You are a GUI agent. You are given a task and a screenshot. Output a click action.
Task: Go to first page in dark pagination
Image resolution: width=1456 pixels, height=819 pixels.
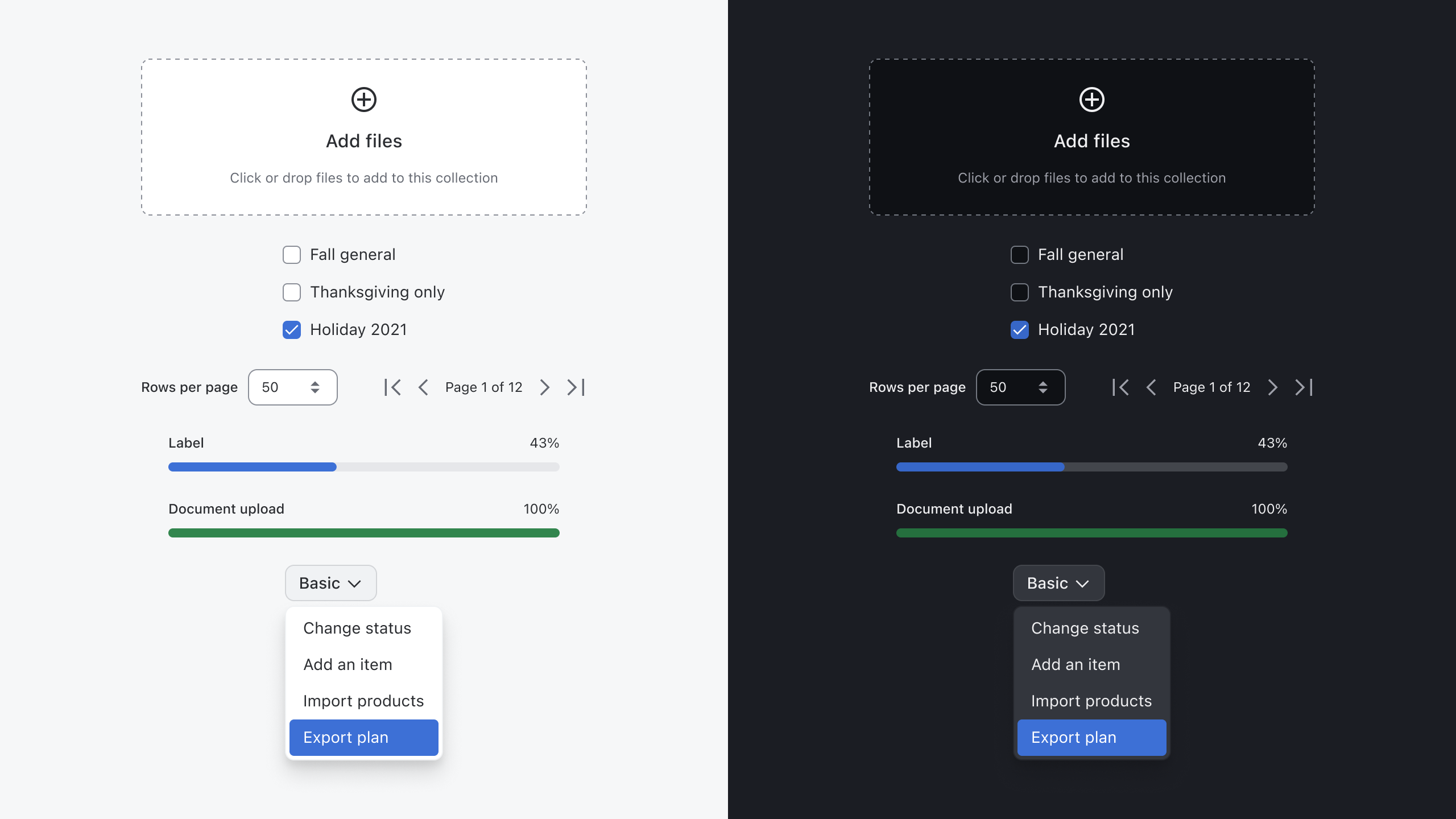point(1120,387)
